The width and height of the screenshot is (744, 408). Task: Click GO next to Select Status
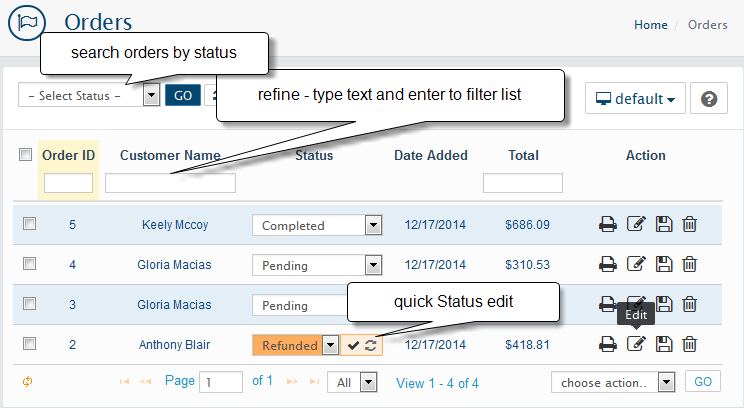(x=183, y=95)
